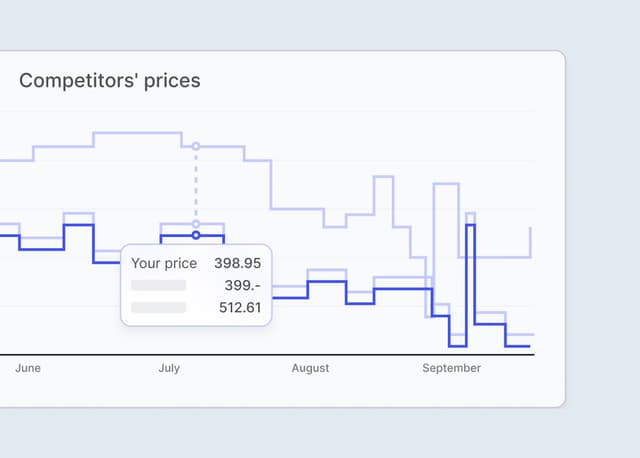Viewport: 640px width, 458px height.
Task: Click the 512.61 price in the tooltip
Action: [x=240, y=308]
